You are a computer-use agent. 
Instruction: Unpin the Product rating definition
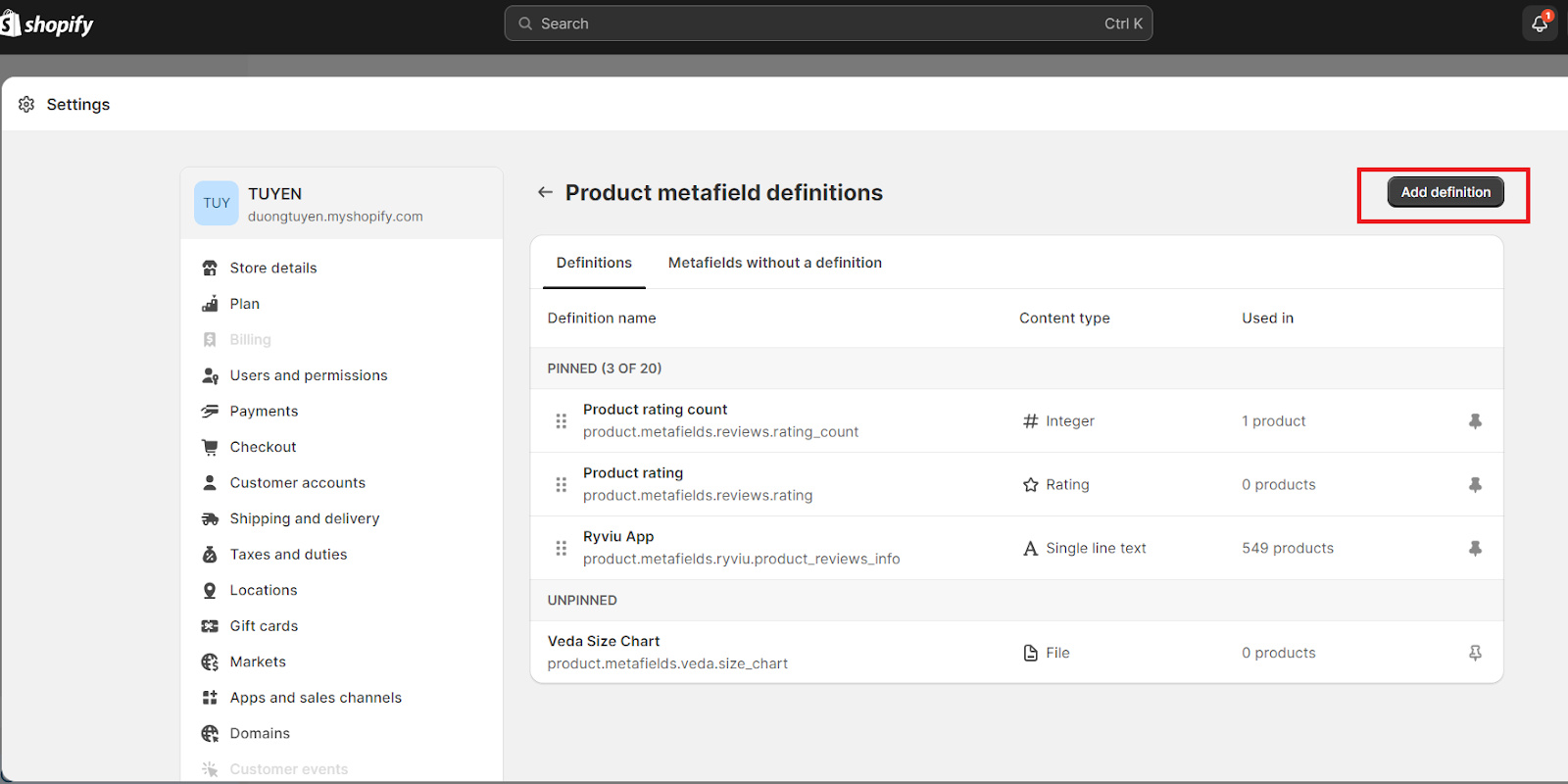coord(1475,485)
